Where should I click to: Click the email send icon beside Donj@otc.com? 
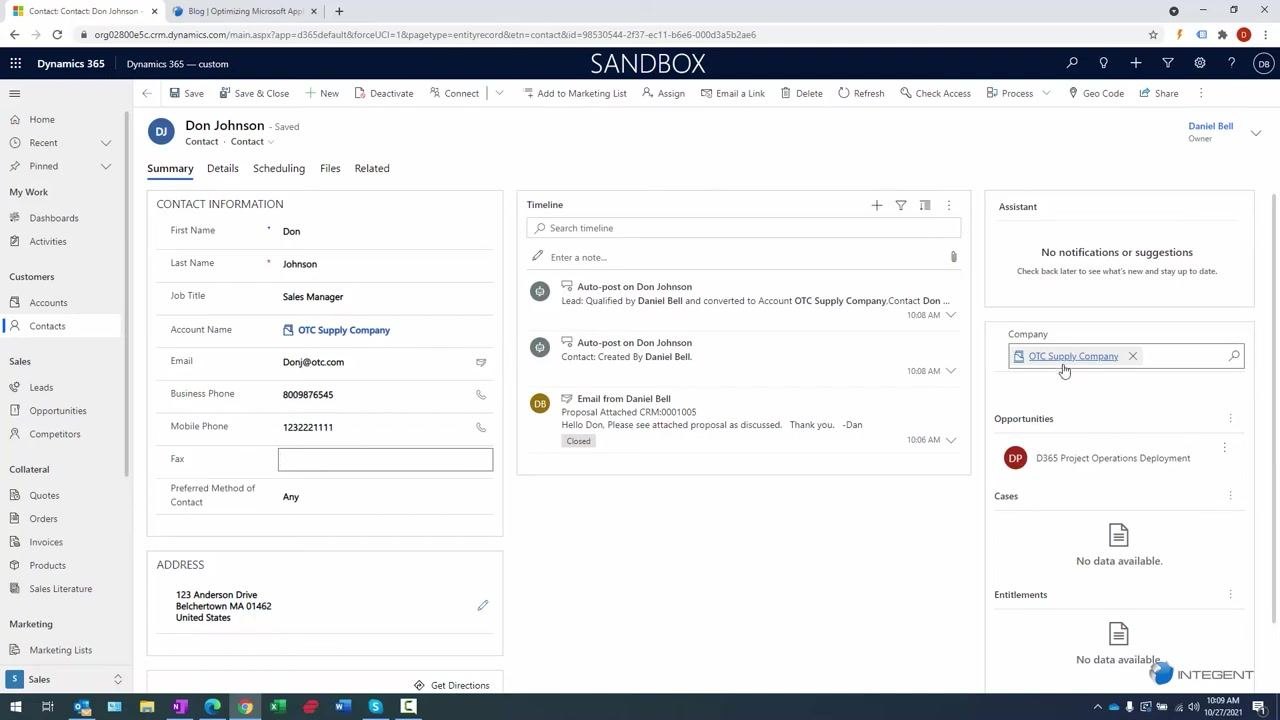481,362
